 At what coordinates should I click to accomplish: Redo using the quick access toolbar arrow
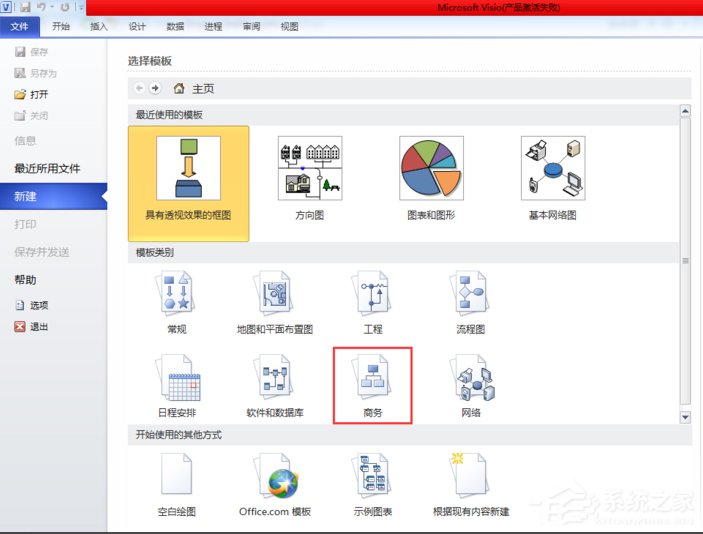[x=65, y=7]
